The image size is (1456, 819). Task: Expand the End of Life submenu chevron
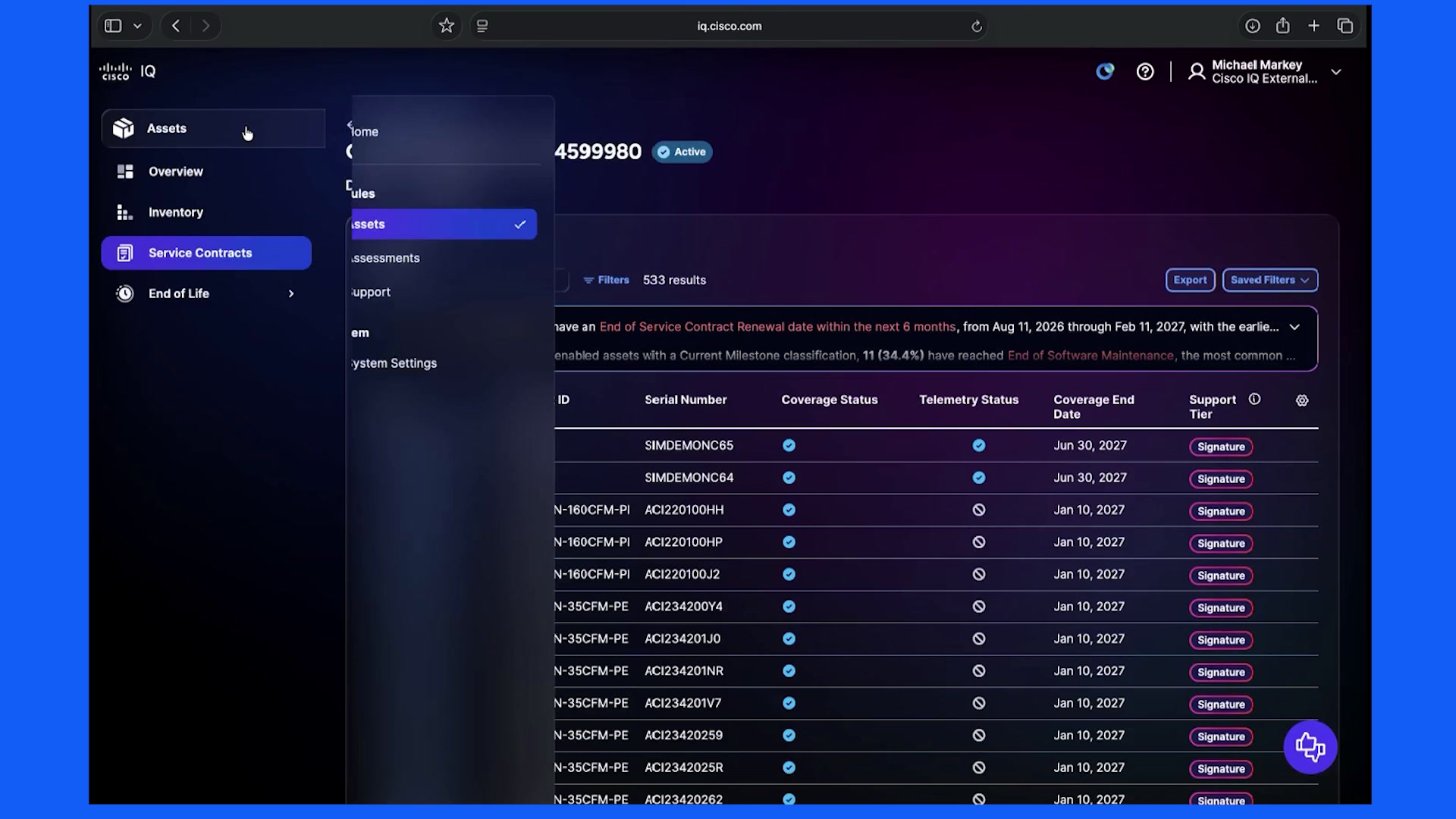coord(291,293)
